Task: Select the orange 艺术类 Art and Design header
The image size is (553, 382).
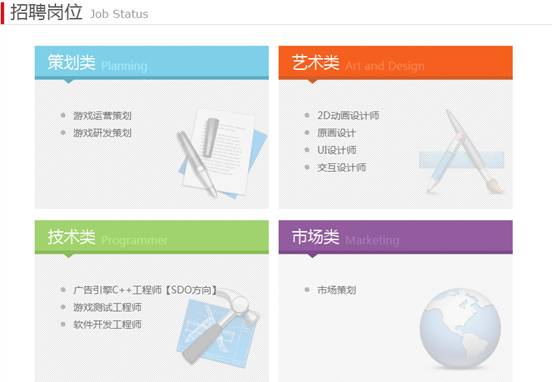Action: pos(395,62)
